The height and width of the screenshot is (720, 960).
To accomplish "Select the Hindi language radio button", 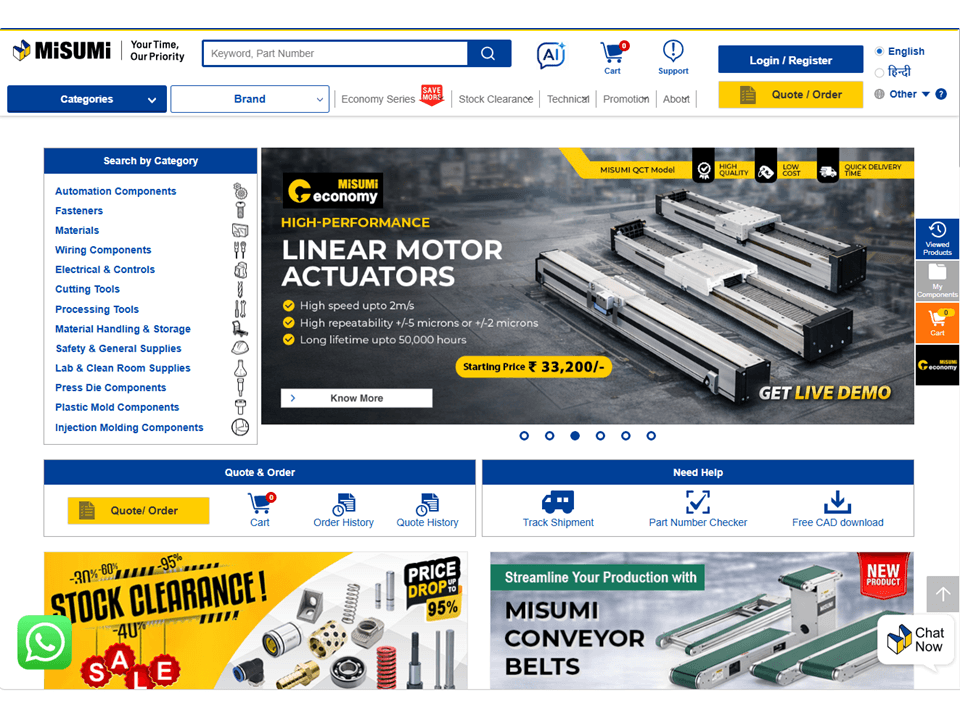I will (879, 72).
